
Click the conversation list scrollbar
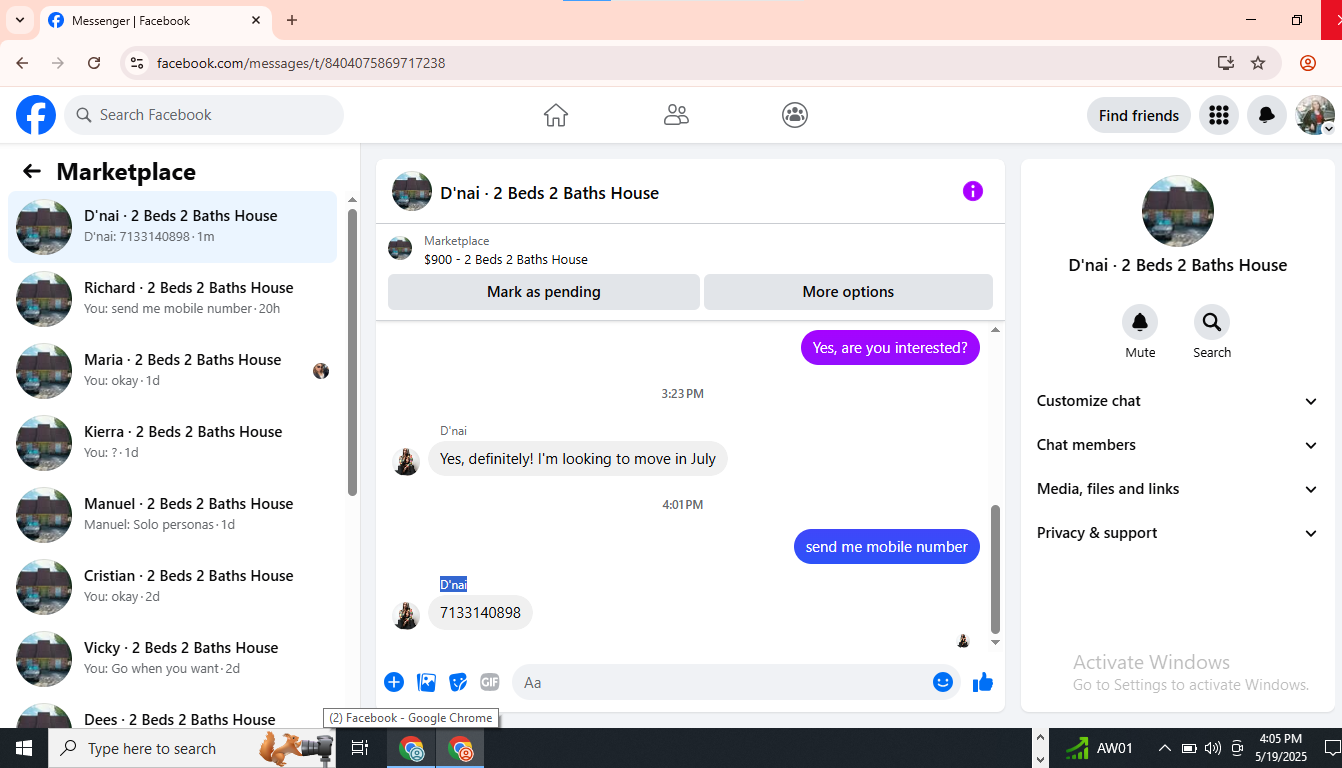[352, 352]
